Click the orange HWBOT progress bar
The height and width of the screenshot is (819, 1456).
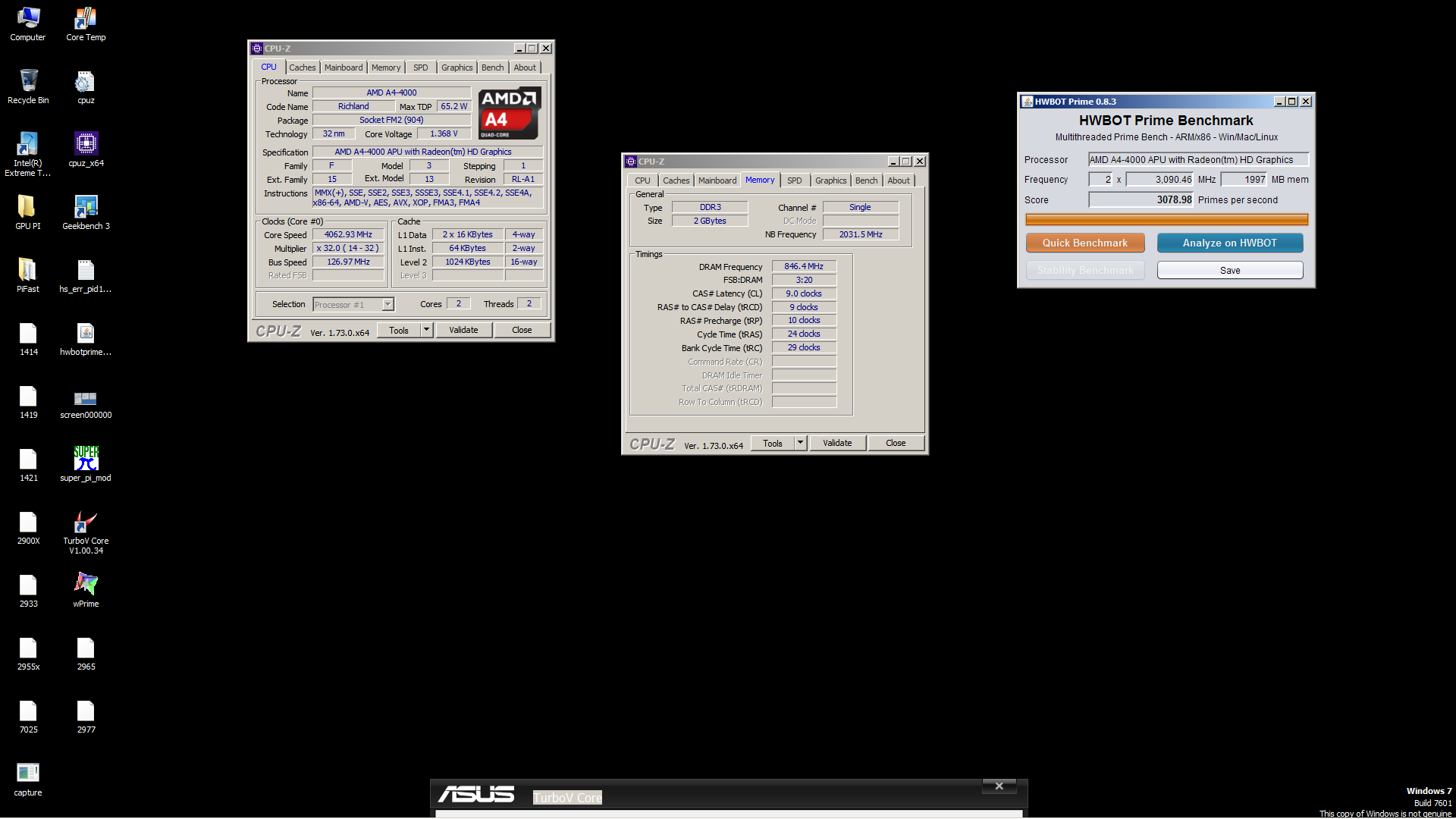[x=1167, y=219]
